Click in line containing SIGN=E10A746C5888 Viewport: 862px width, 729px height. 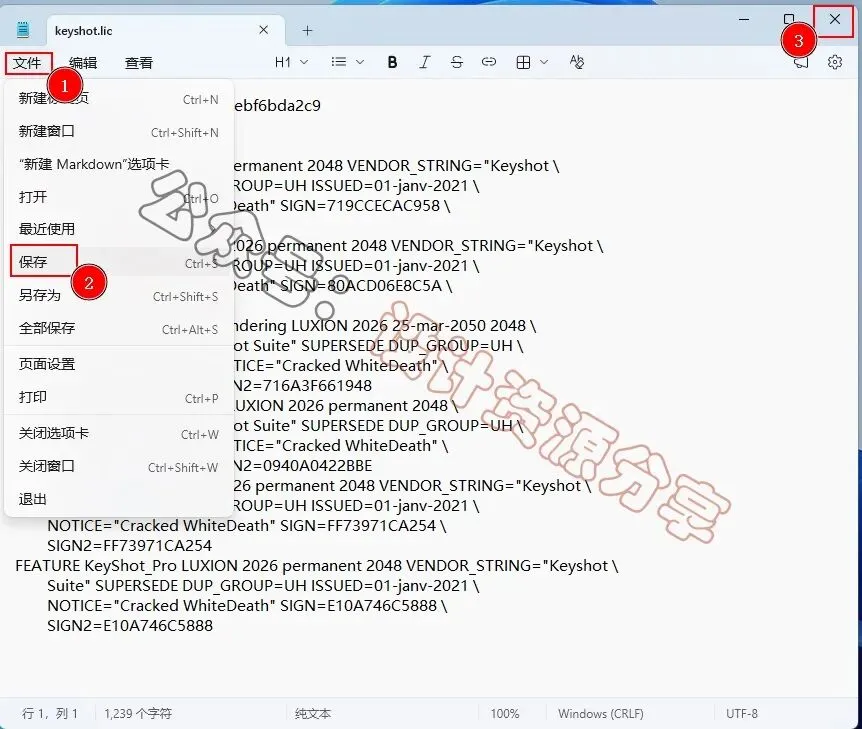coord(247,606)
